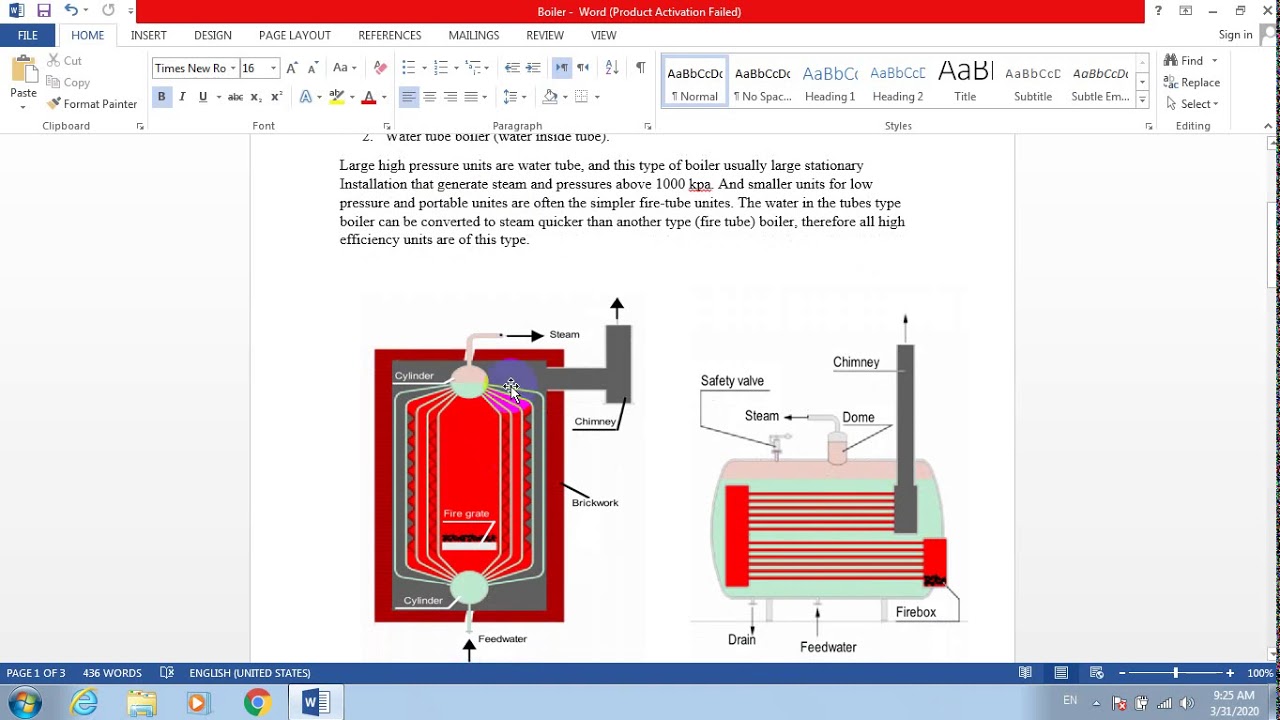Open the Bullets list dropdown arrow
The width and height of the screenshot is (1280, 720).
tap(424, 68)
